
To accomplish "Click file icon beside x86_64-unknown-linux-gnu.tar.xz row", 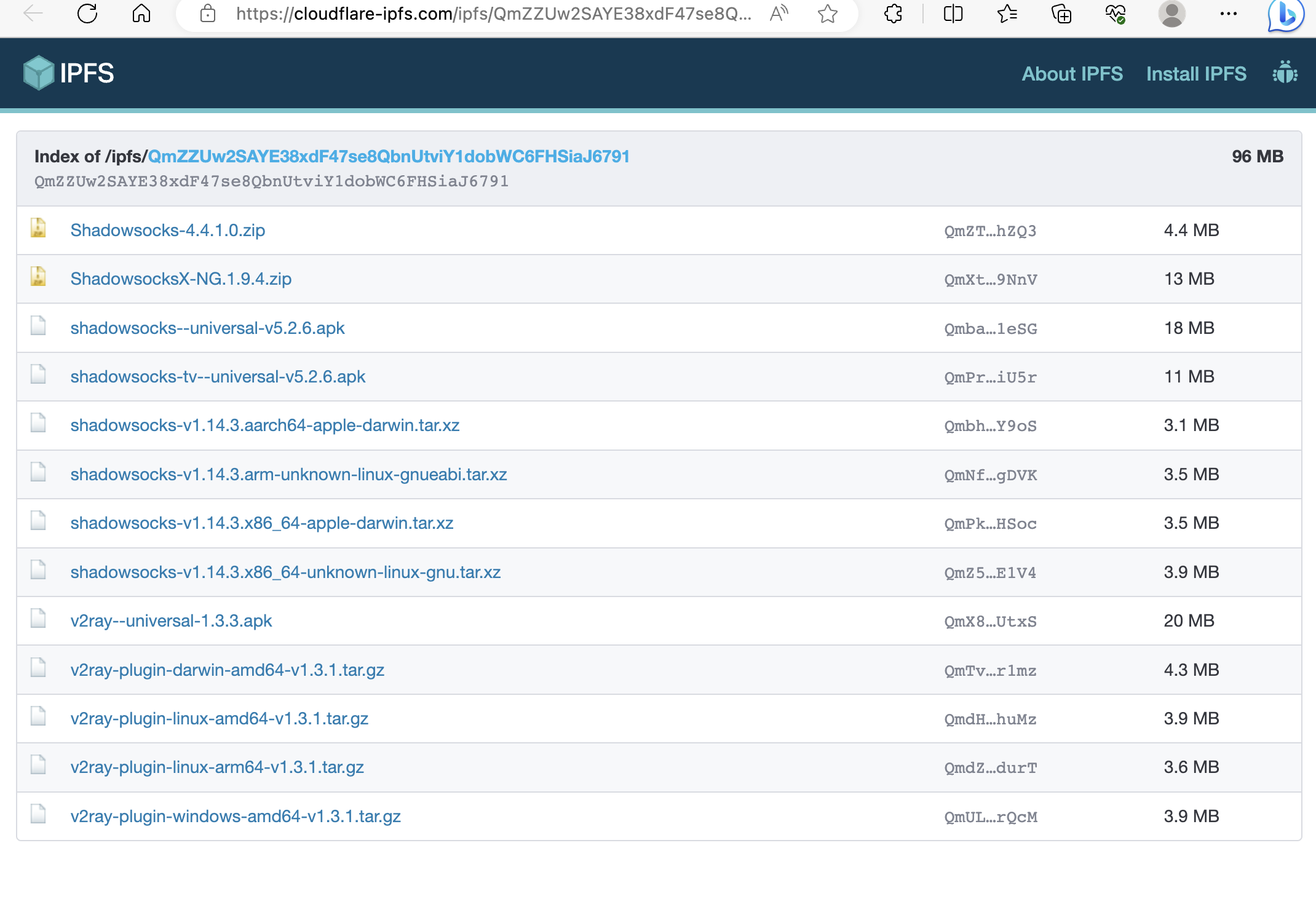I will click(x=38, y=569).
